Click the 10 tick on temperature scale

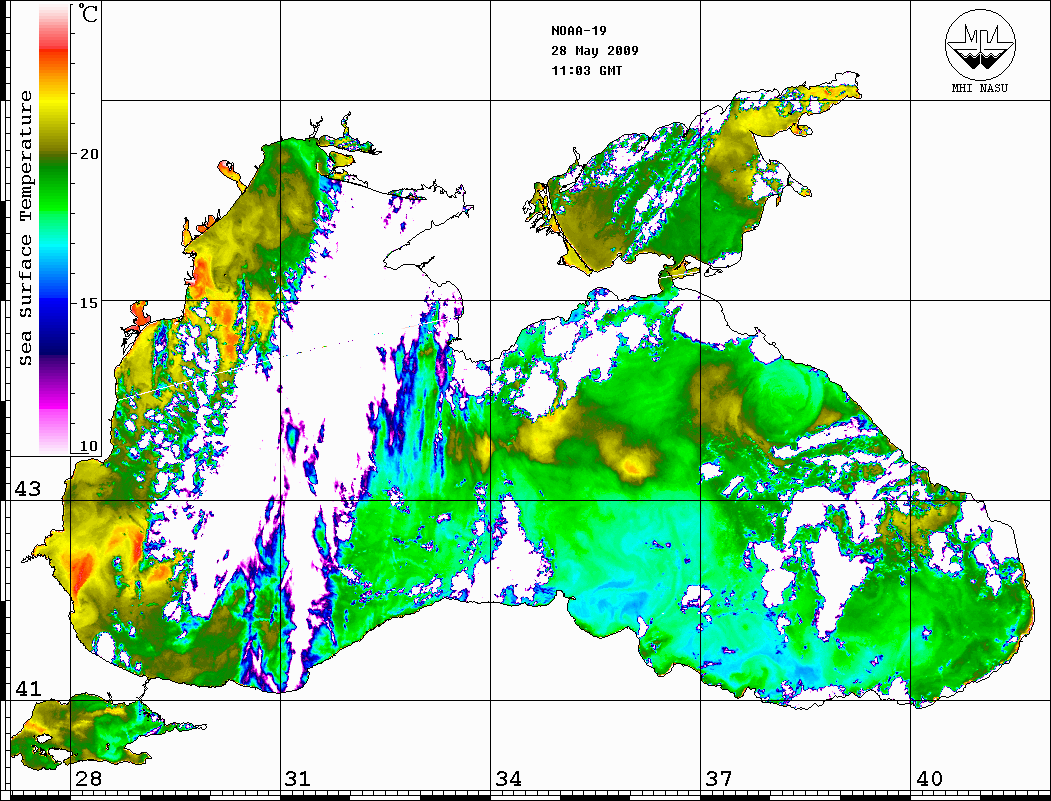click(88, 446)
